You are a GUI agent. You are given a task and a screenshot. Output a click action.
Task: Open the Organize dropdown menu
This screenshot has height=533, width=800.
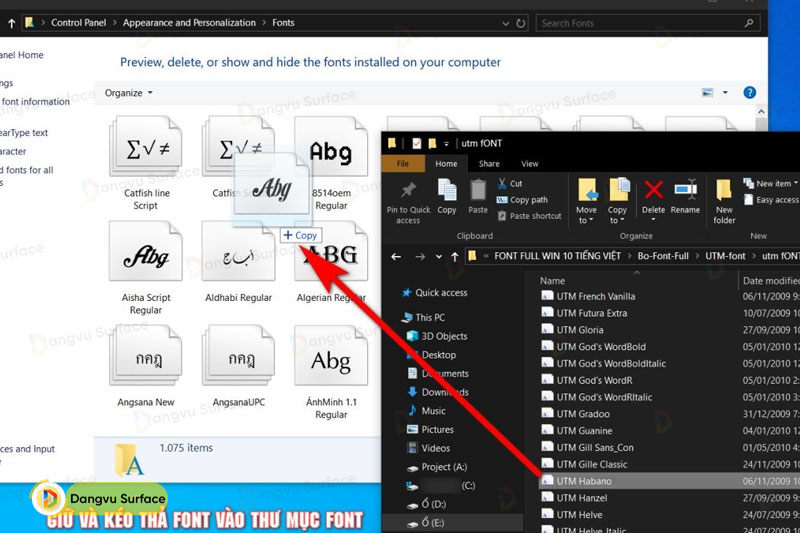coord(129,93)
